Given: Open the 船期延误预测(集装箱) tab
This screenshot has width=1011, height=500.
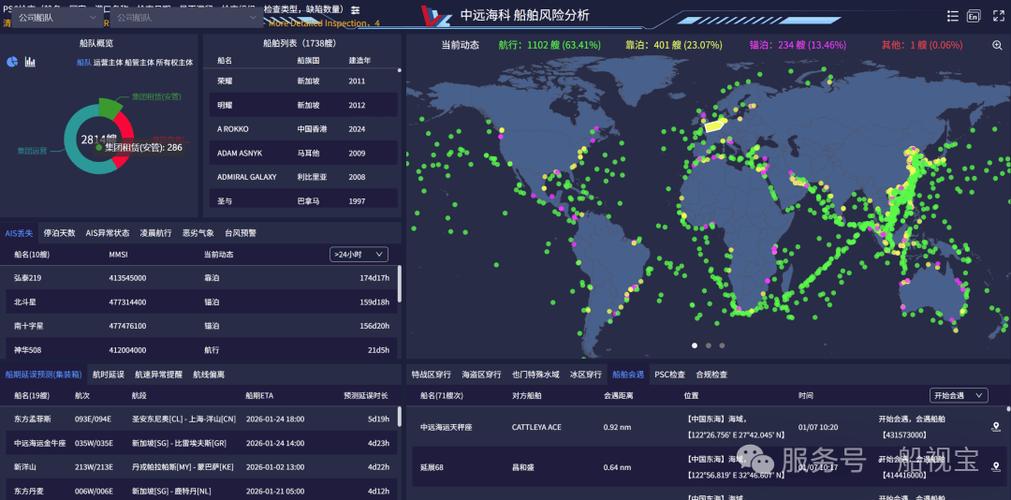Looking at the screenshot, I should [x=43, y=374].
